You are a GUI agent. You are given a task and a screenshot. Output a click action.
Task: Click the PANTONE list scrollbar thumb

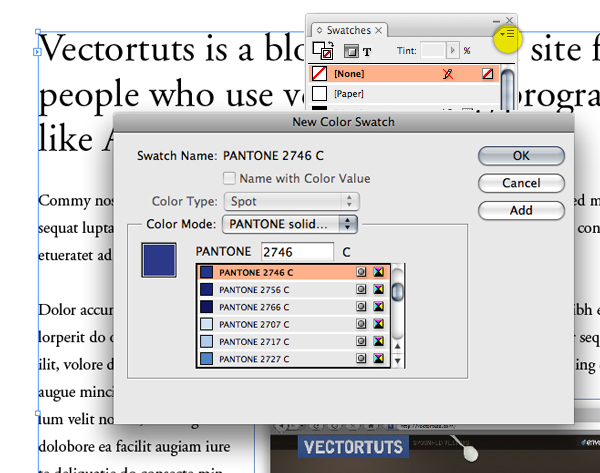click(x=398, y=291)
